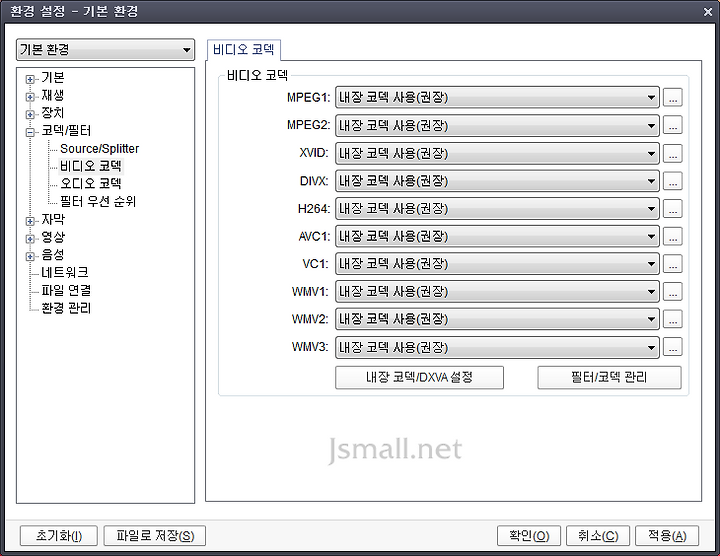The height and width of the screenshot is (556, 720).
Task: Select the 장치 tree label
Action: click(x=53, y=113)
